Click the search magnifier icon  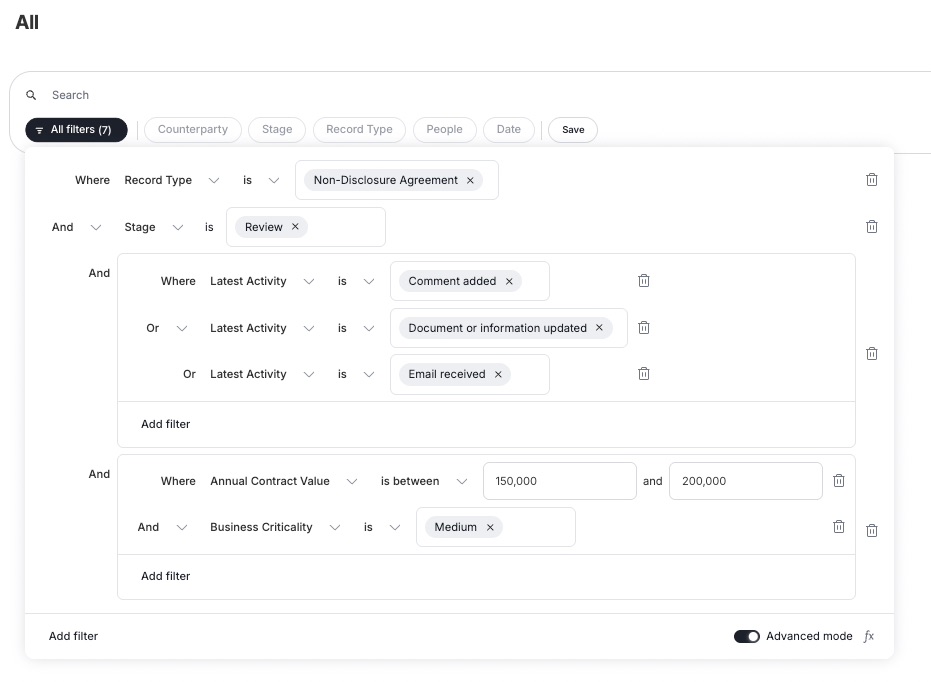(31, 95)
